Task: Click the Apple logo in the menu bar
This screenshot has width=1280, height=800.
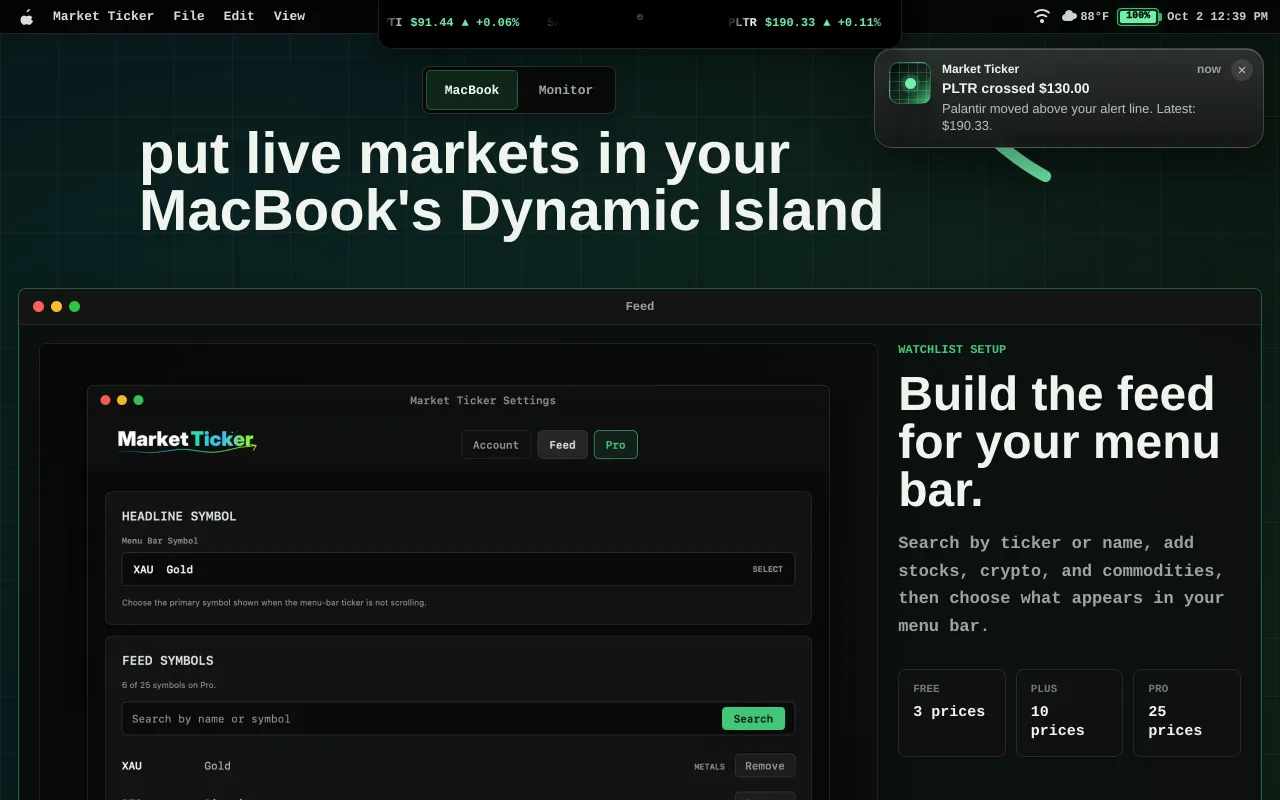Action: pyautogui.click(x=26, y=16)
